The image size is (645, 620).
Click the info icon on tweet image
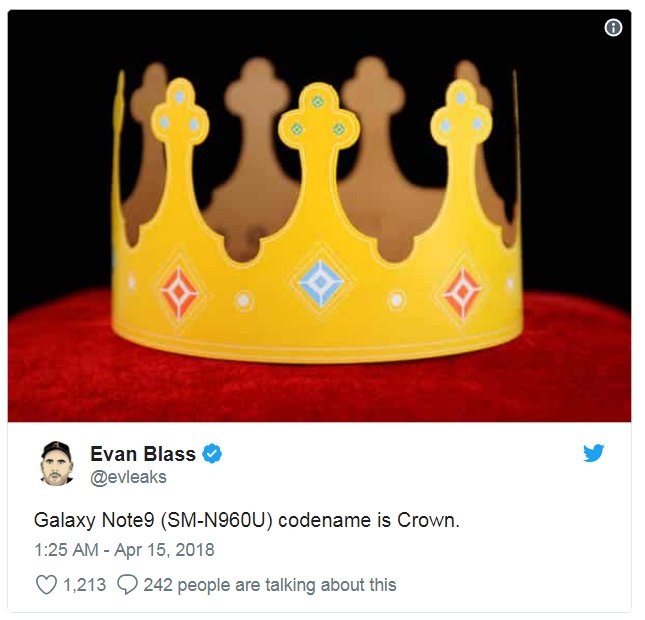click(x=614, y=28)
